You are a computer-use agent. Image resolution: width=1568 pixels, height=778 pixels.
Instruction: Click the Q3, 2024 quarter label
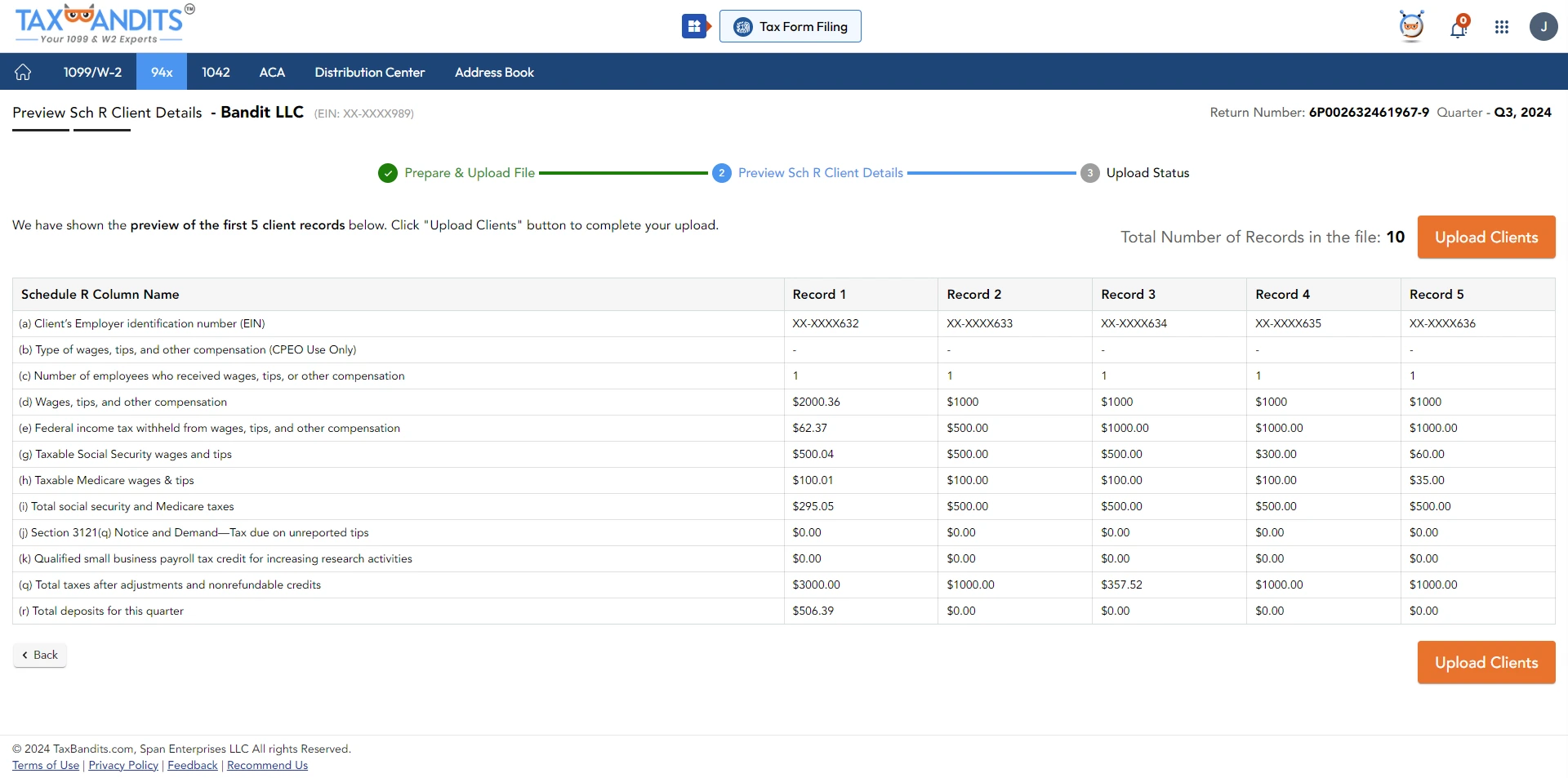coord(1522,113)
